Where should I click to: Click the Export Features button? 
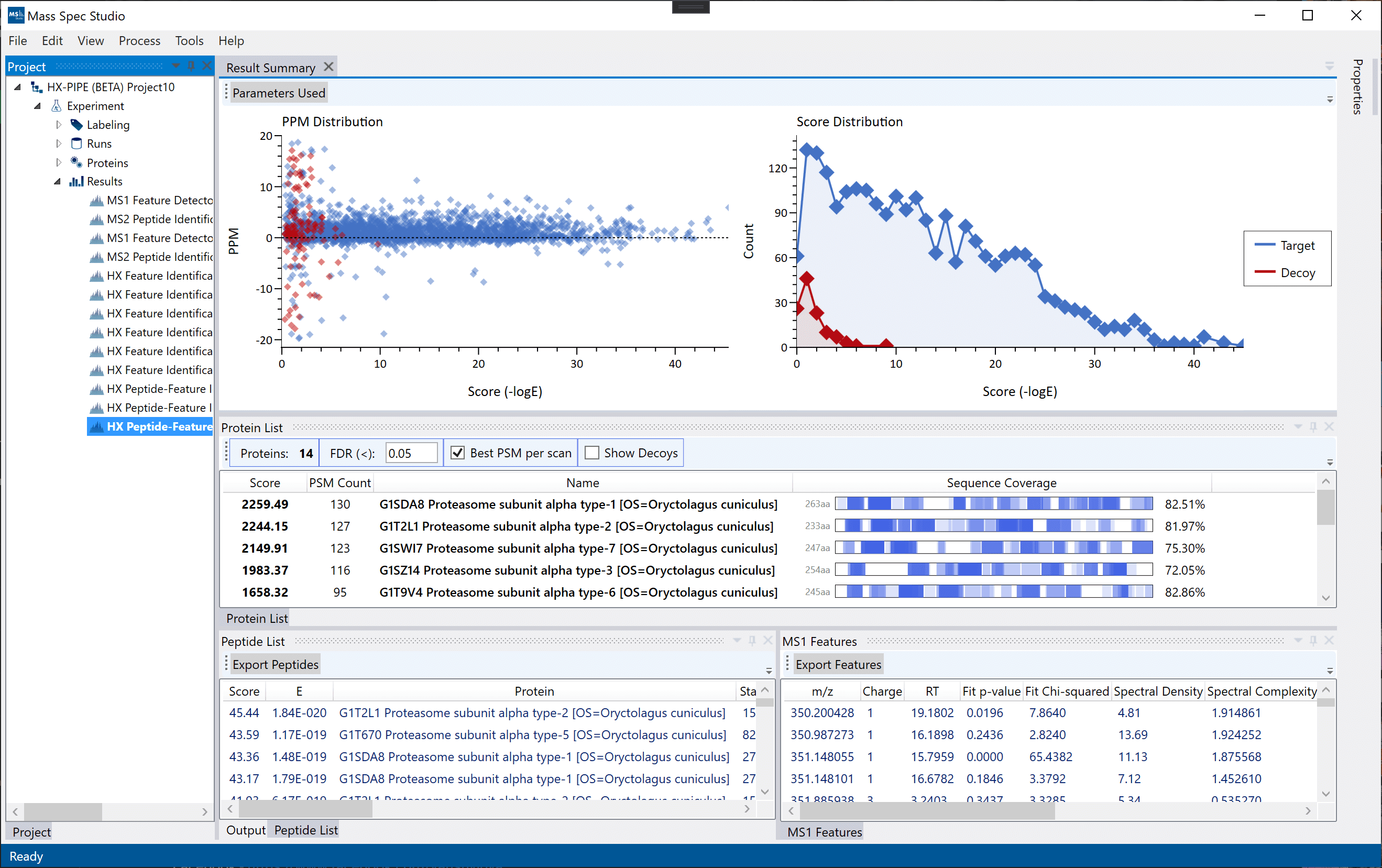point(839,664)
